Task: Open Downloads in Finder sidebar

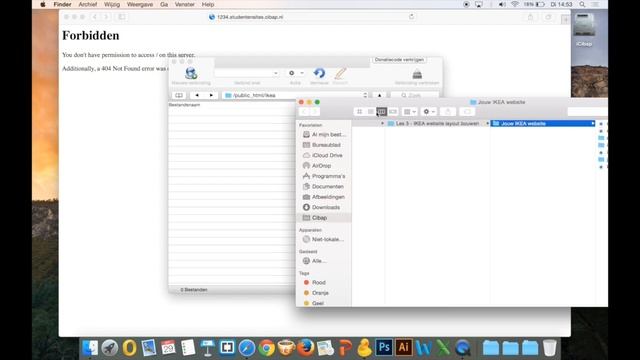Action: tap(321, 207)
